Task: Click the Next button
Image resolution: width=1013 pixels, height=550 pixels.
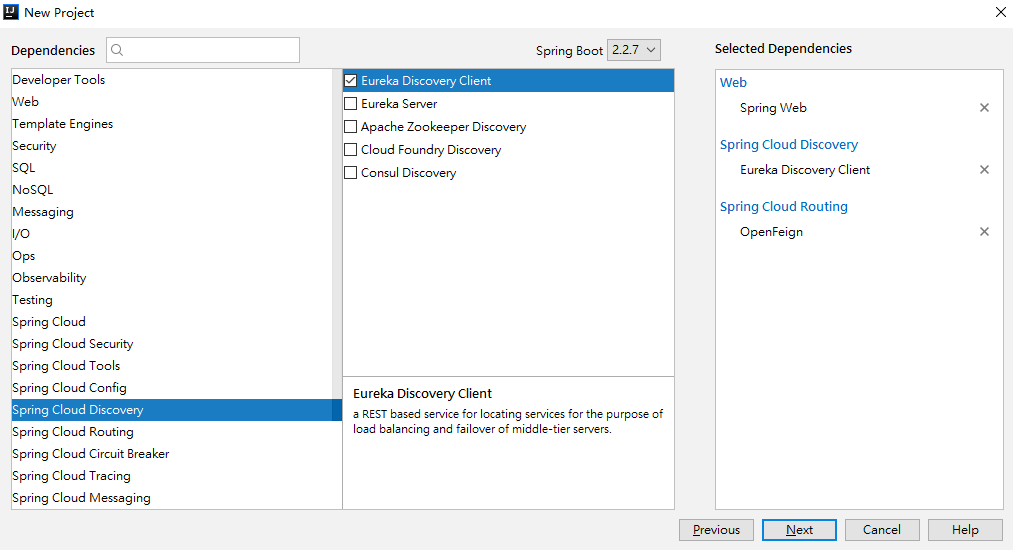Action: click(x=799, y=530)
